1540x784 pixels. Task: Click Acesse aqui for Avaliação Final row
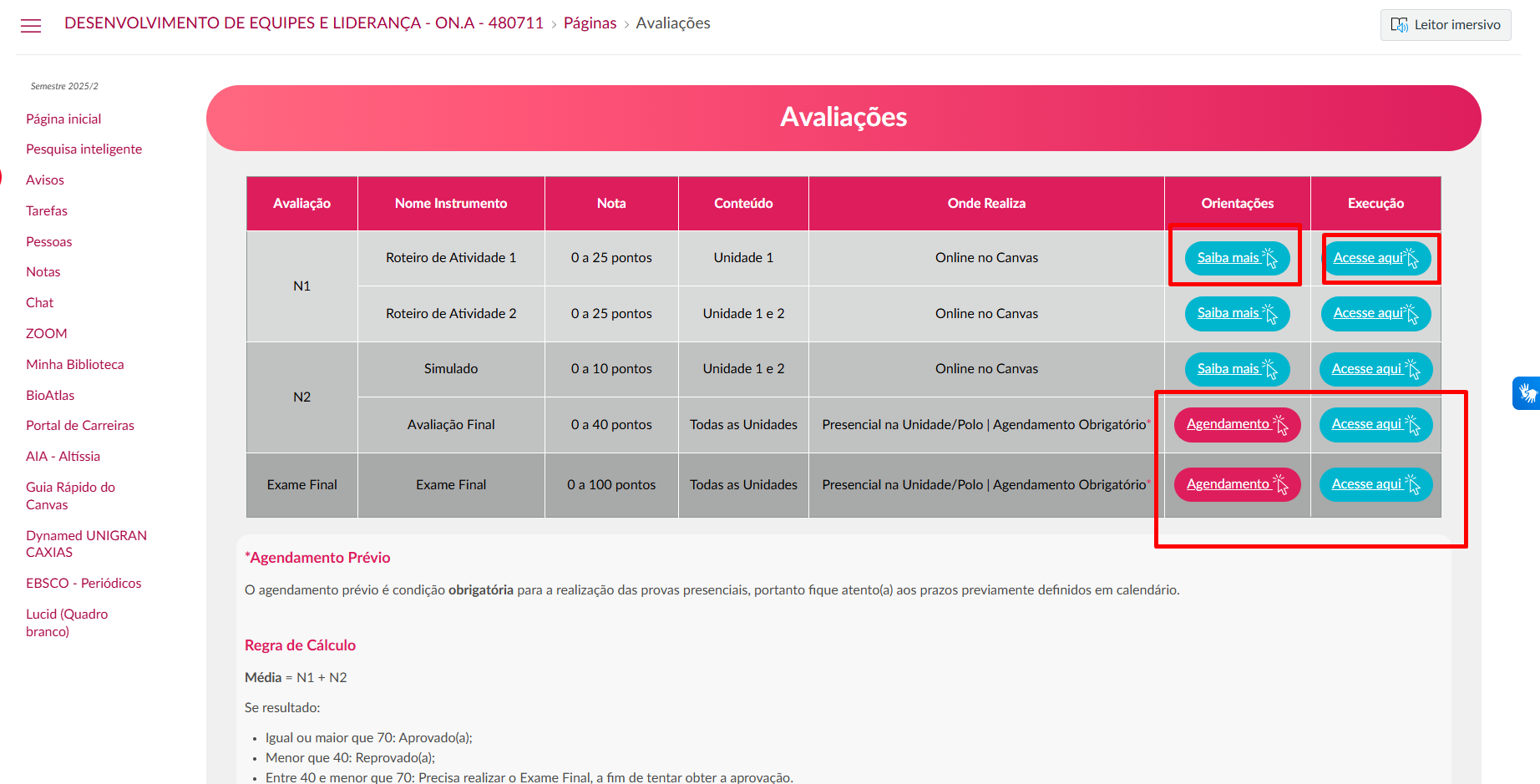click(1375, 424)
